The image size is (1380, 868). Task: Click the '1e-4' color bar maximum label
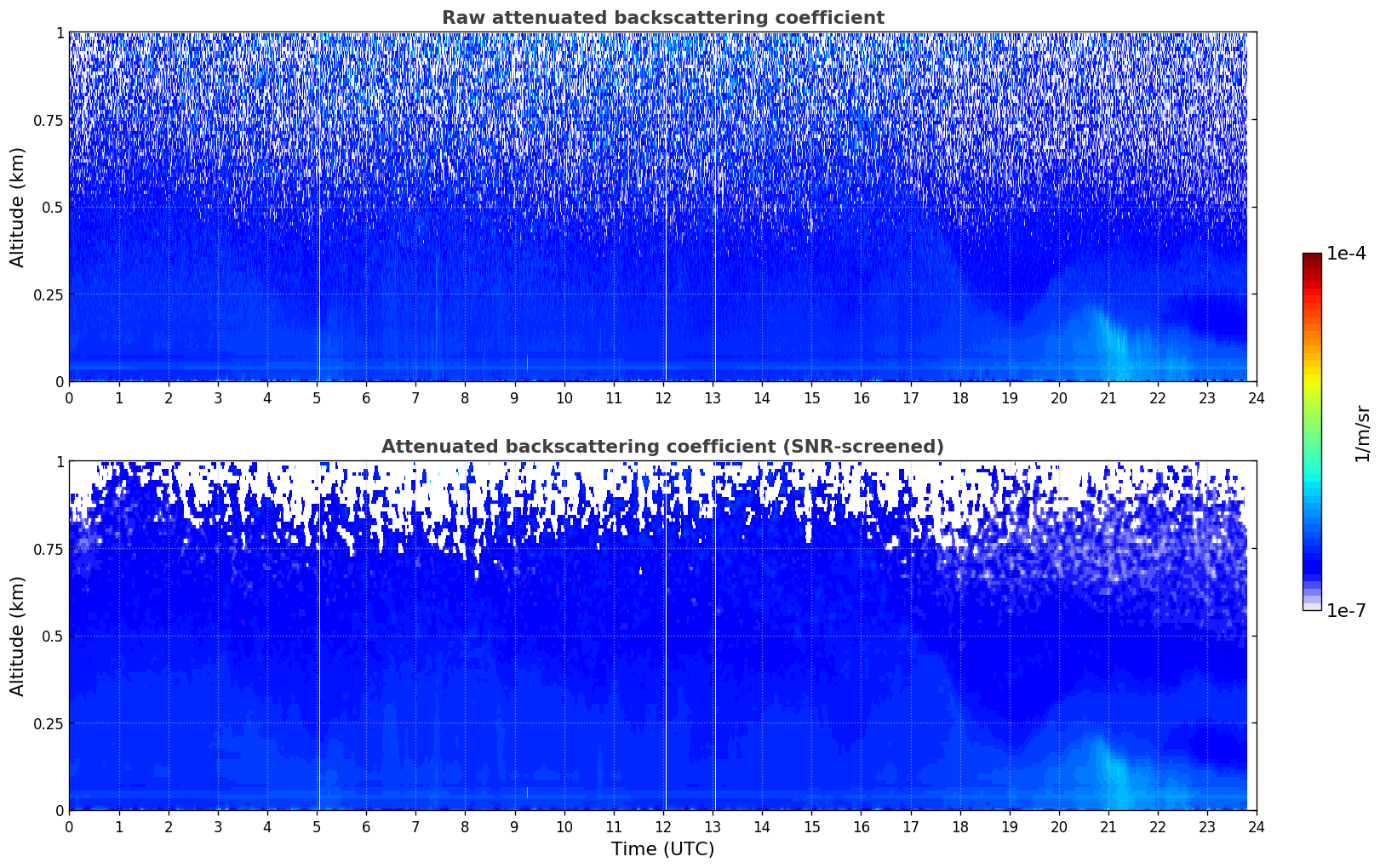[1346, 254]
